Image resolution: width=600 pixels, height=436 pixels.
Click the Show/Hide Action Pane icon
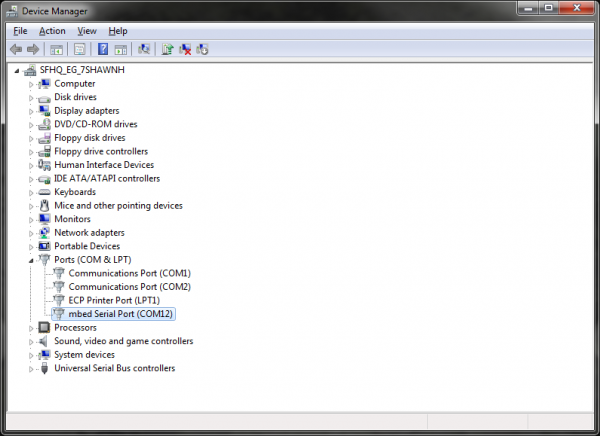(x=121, y=49)
